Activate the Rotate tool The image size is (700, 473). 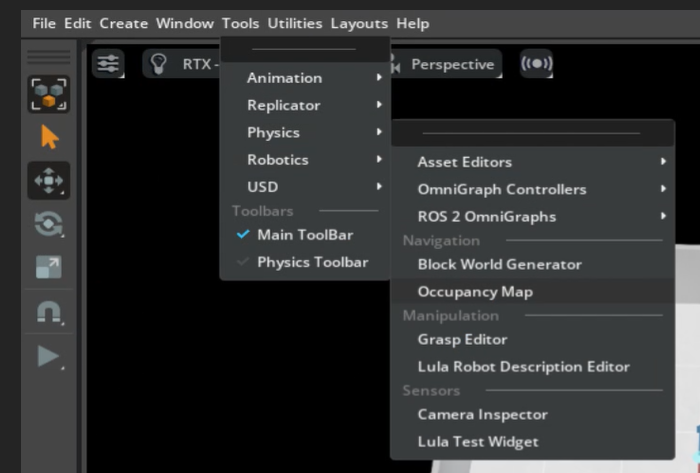(x=49, y=224)
